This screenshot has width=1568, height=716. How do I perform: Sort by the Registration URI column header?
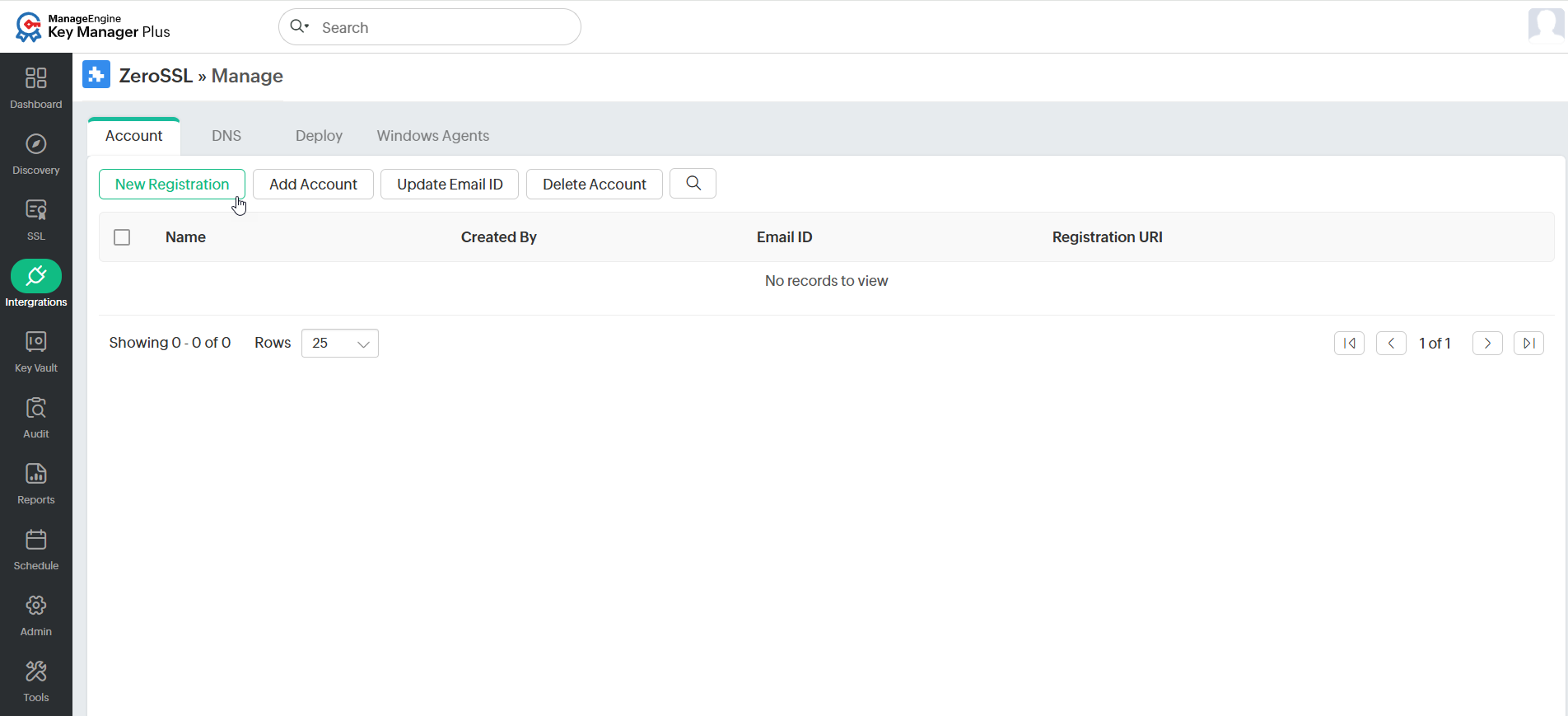pyautogui.click(x=1108, y=237)
